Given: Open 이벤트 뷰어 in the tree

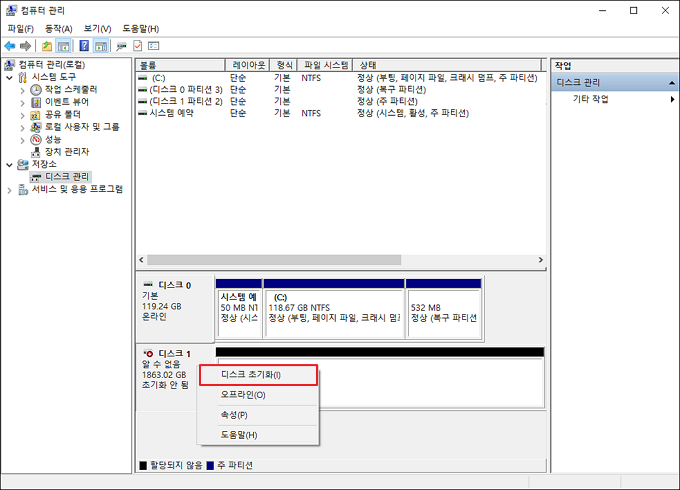Looking at the screenshot, I should click(x=67, y=102).
